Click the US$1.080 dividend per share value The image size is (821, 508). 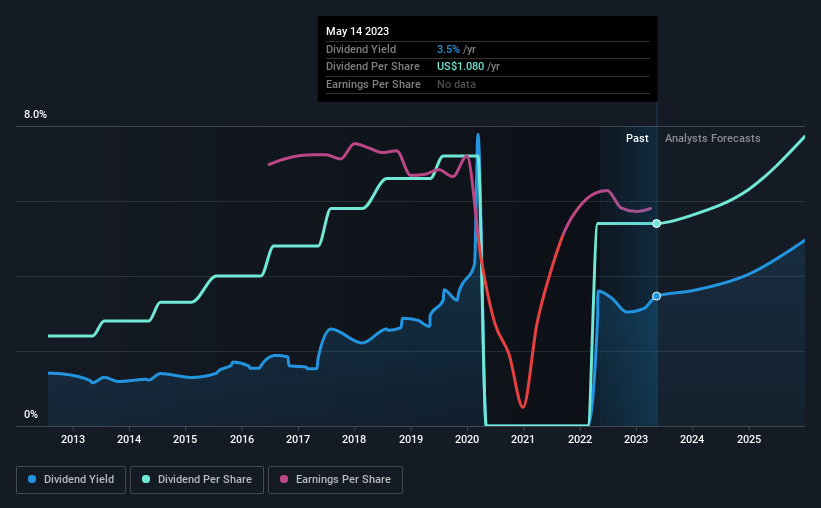coord(461,67)
